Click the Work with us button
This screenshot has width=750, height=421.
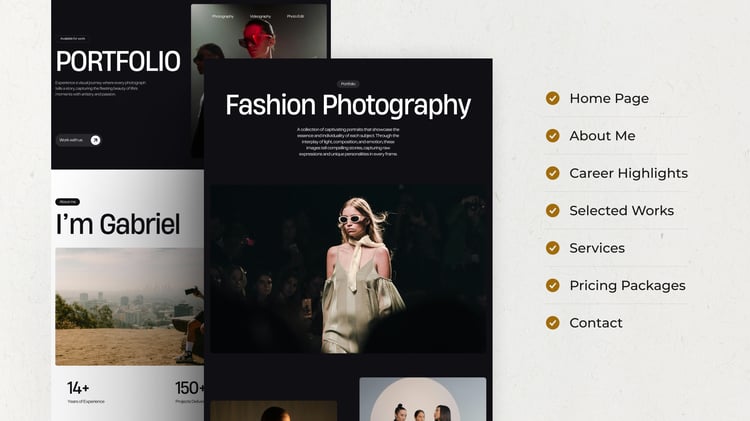pos(78,140)
